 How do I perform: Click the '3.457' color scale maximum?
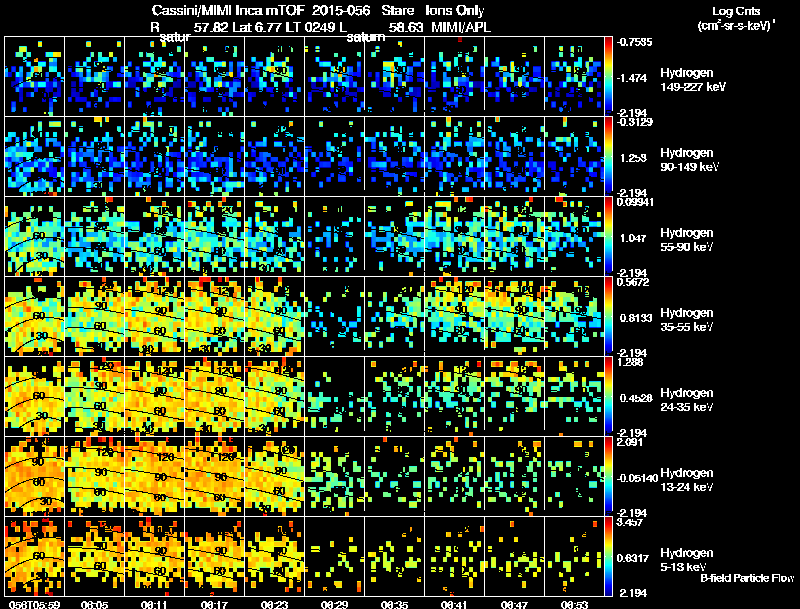(x=630, y=522)
